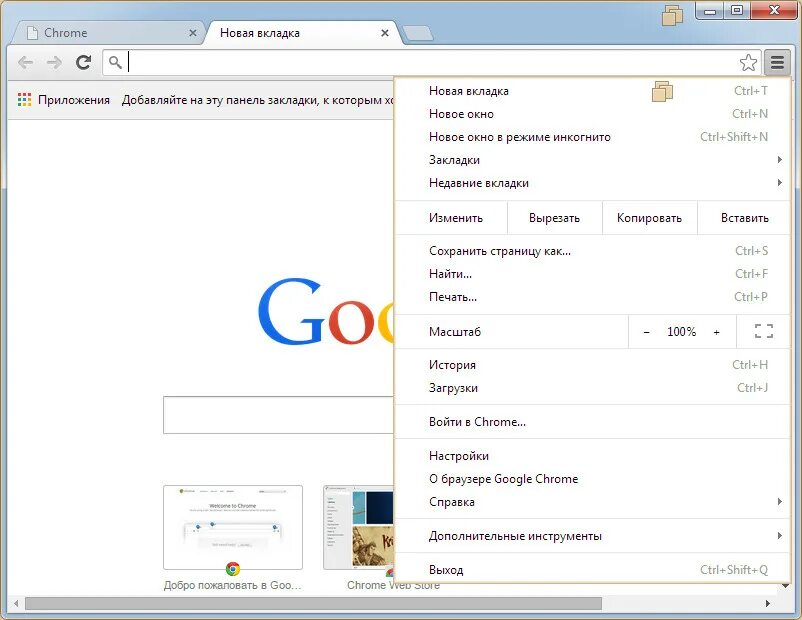This screenshot has width=802, height=620.
Task: Open a new tab with the tab strip button
Action: click(x=417, y=34)
